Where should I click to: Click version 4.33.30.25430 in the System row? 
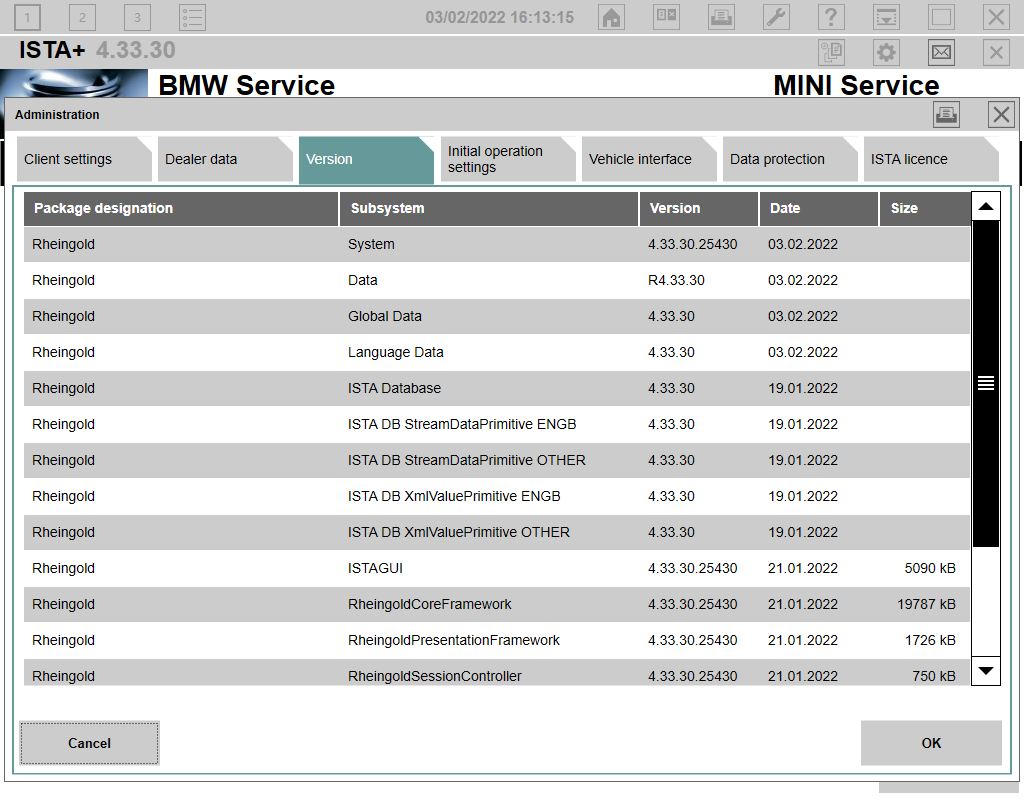(x=693, y=244)
